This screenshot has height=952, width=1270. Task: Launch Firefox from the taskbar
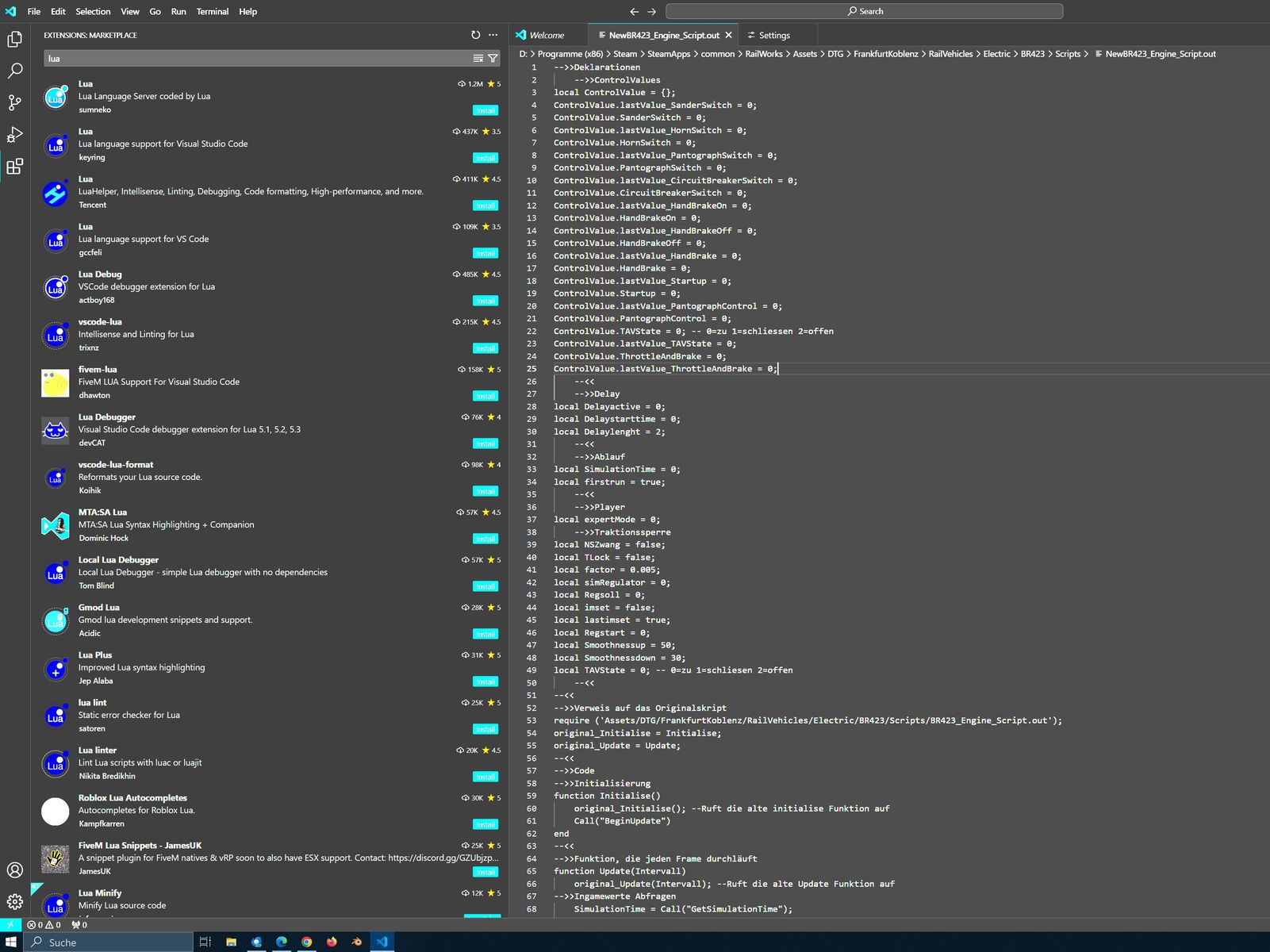point(332,942)
